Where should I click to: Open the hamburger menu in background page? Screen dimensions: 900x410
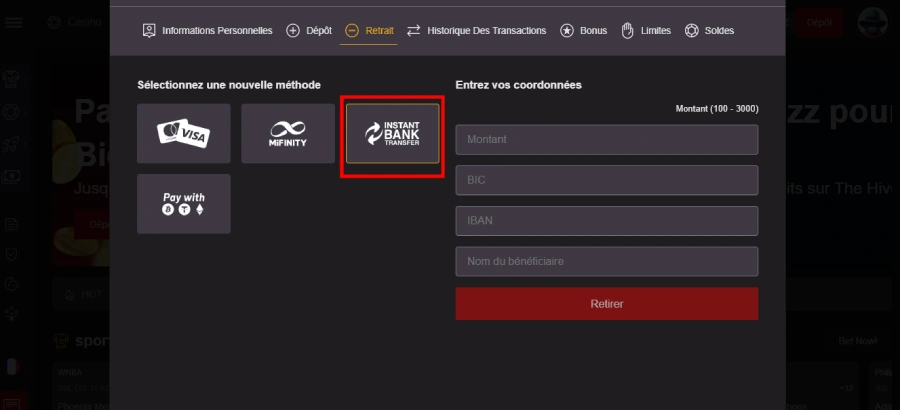13,22
